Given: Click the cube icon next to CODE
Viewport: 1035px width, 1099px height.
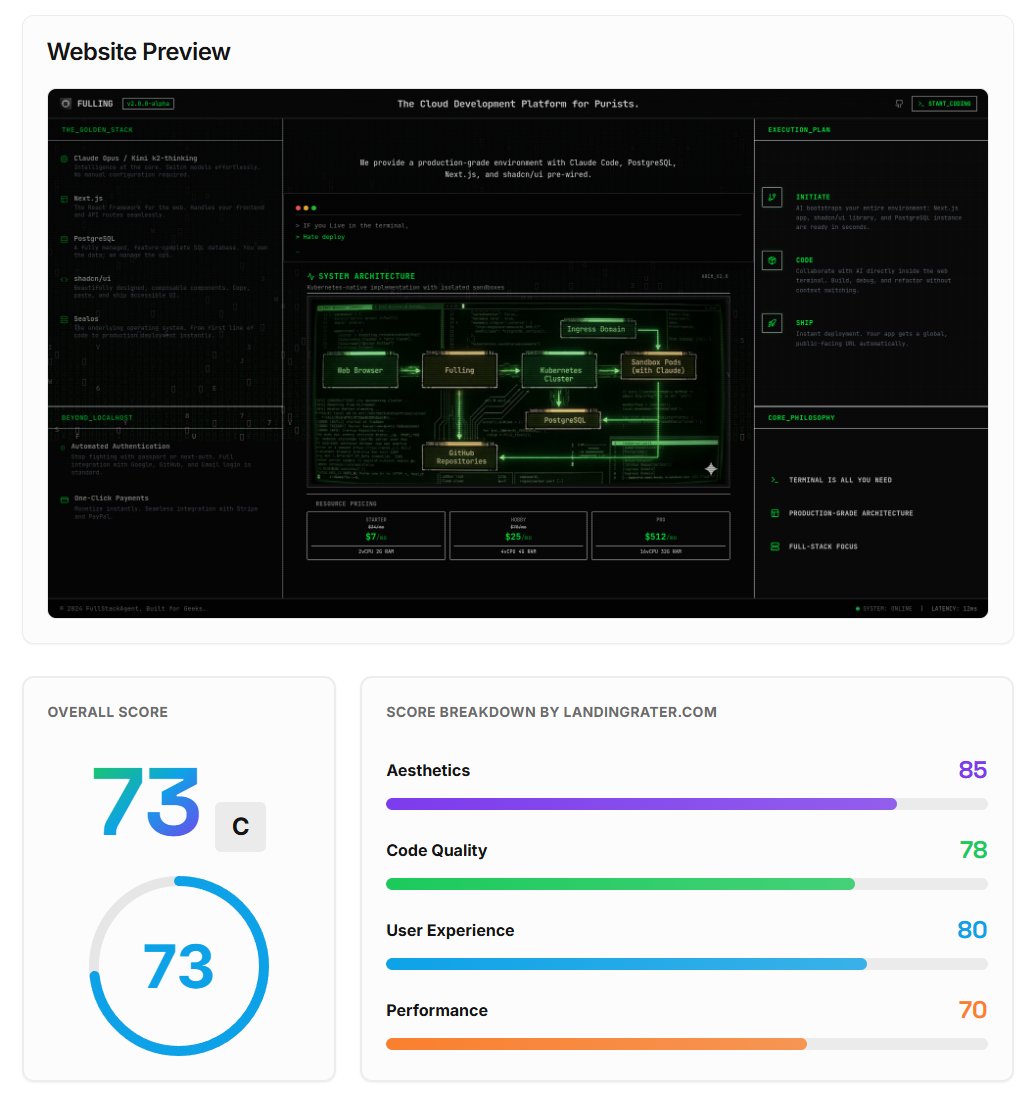Looking at the screenshot, I should pyautogui.click(x=772, y=260).
